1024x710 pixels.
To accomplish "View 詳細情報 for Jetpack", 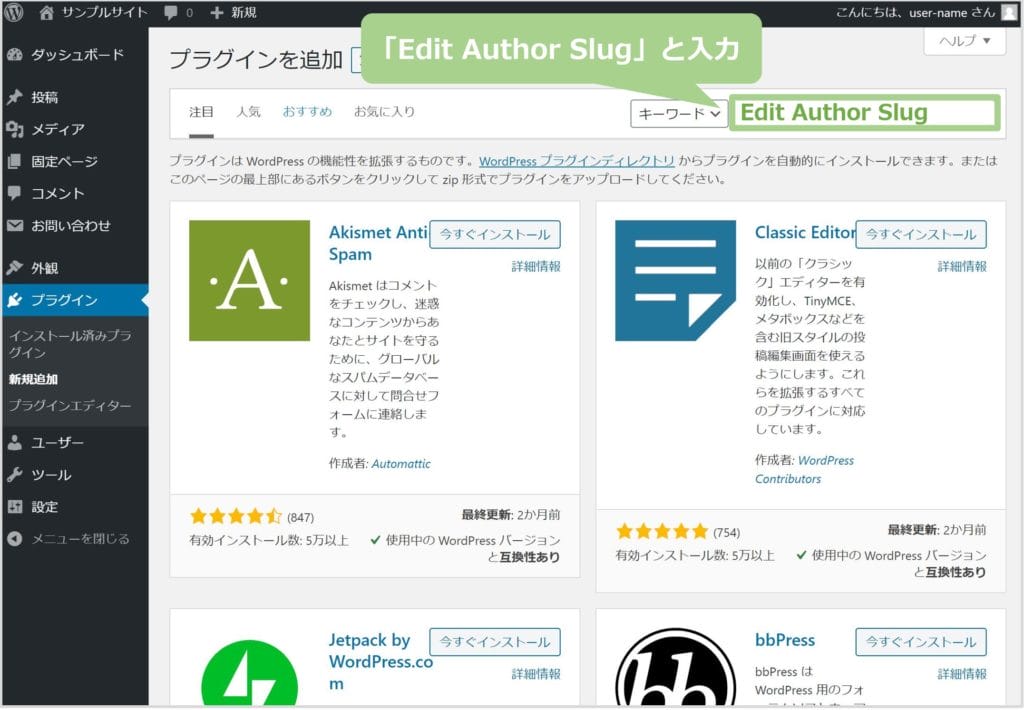I will coord(536,674).
